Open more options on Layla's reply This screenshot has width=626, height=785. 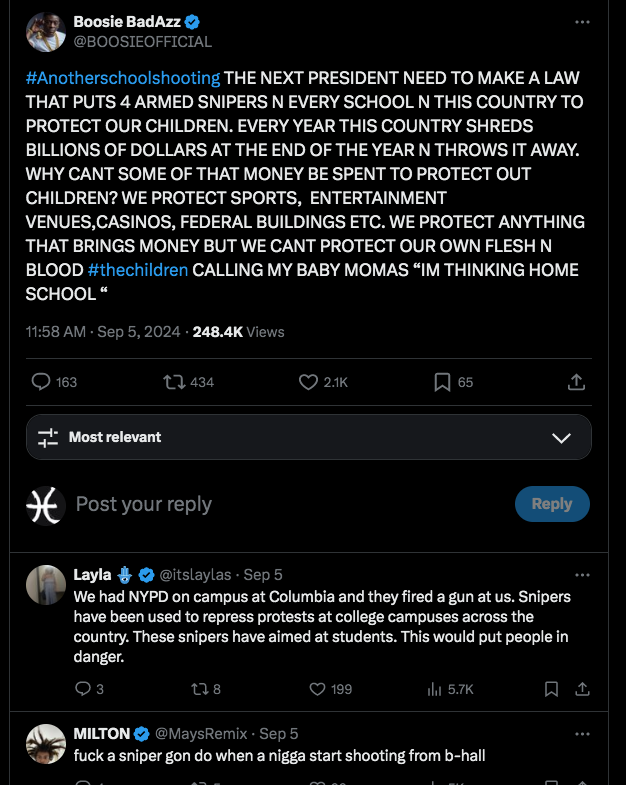tap(582, 575)
